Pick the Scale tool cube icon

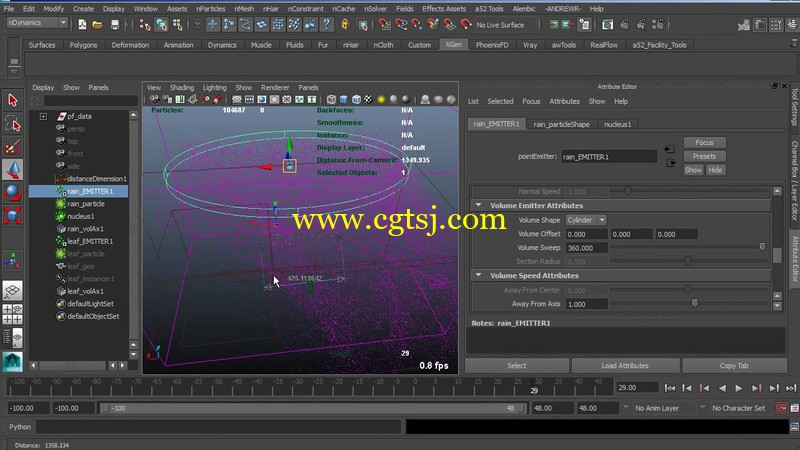coord(13,215)
